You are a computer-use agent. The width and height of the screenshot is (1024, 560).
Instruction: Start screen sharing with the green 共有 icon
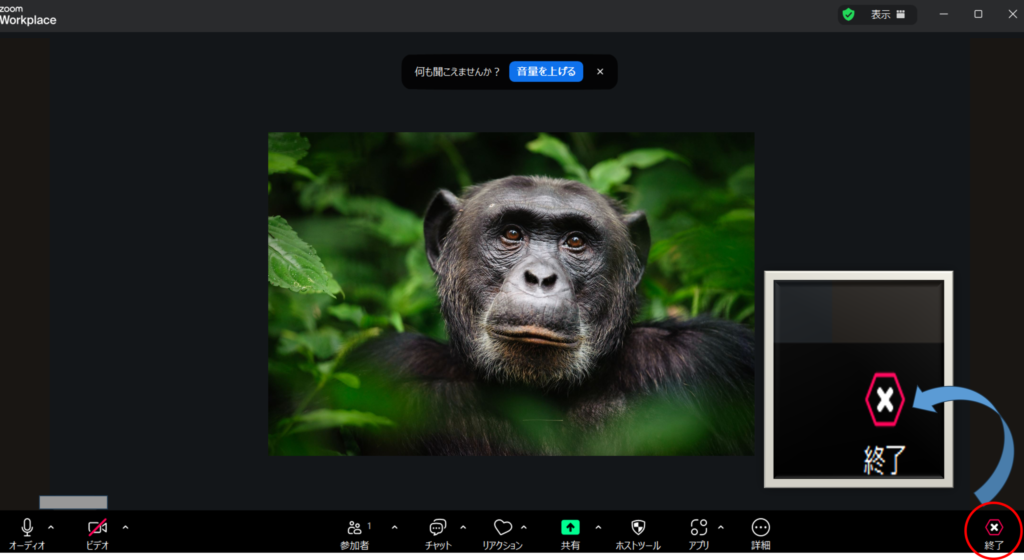[570, 528]
